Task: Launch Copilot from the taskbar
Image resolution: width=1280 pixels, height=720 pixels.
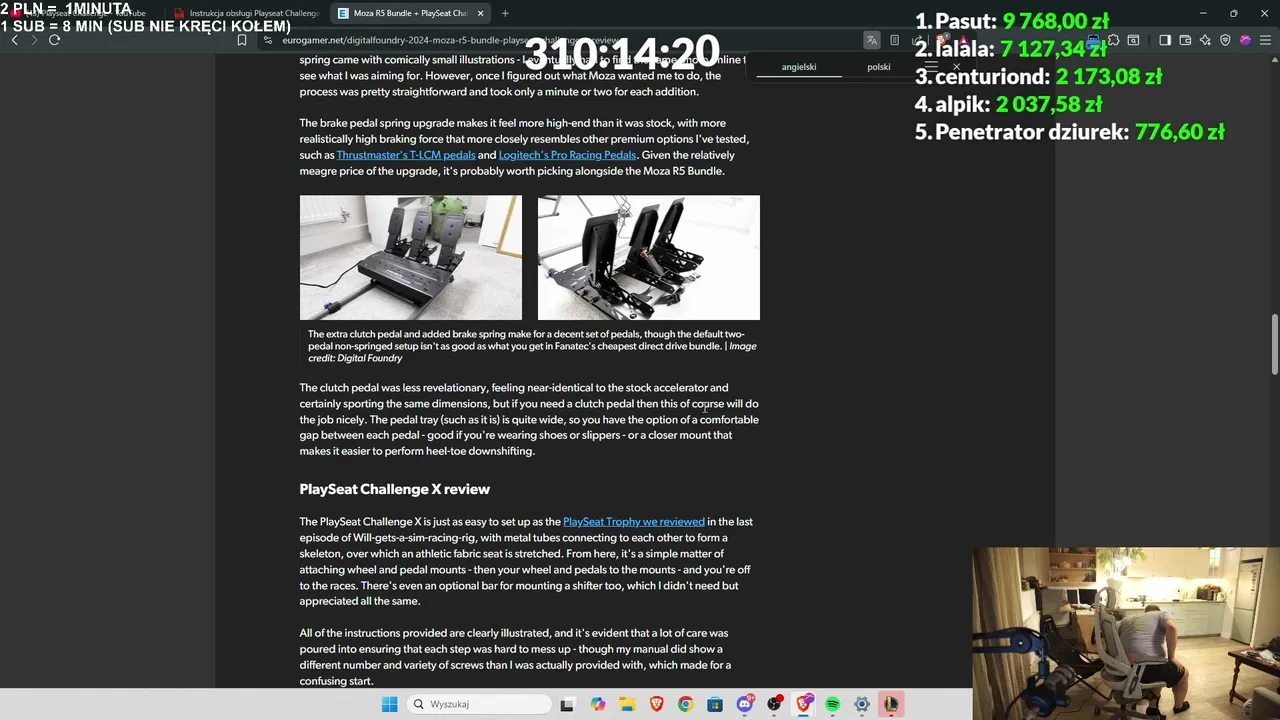Action: (598, 704)
